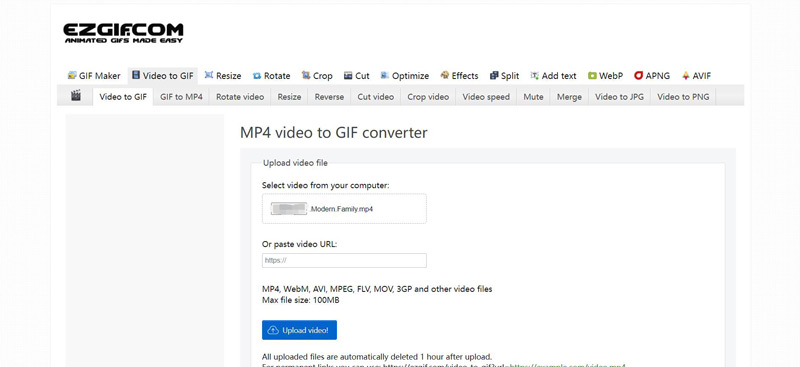Click the MP4 video to GIF converter heading
Screen dimensions: 800x367
334,133
